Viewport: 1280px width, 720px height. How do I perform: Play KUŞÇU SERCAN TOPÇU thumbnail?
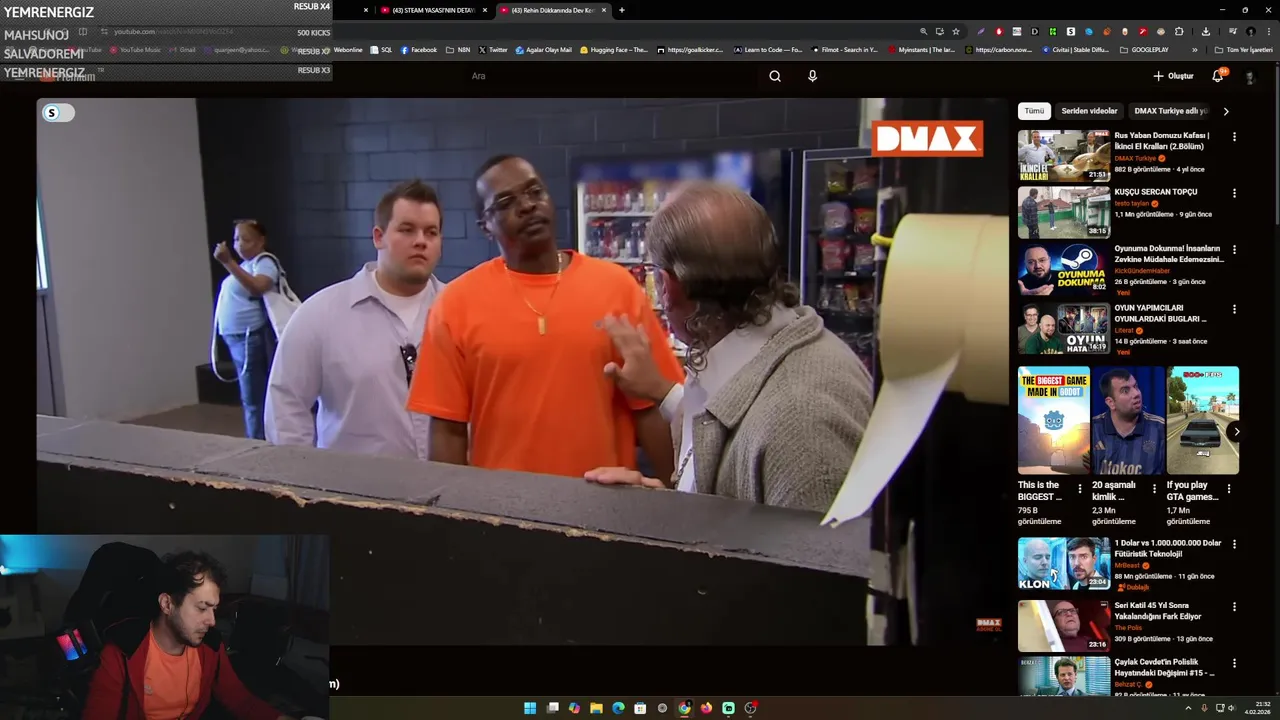point(1064,212)
